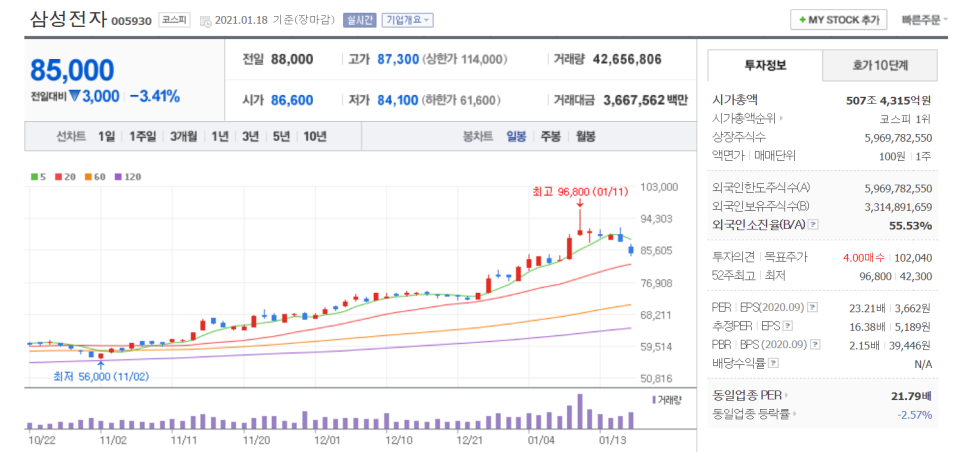The width and height of the screenshot is (966, 452).
Task: Click the current price 85,000
Action: point(72,71)
